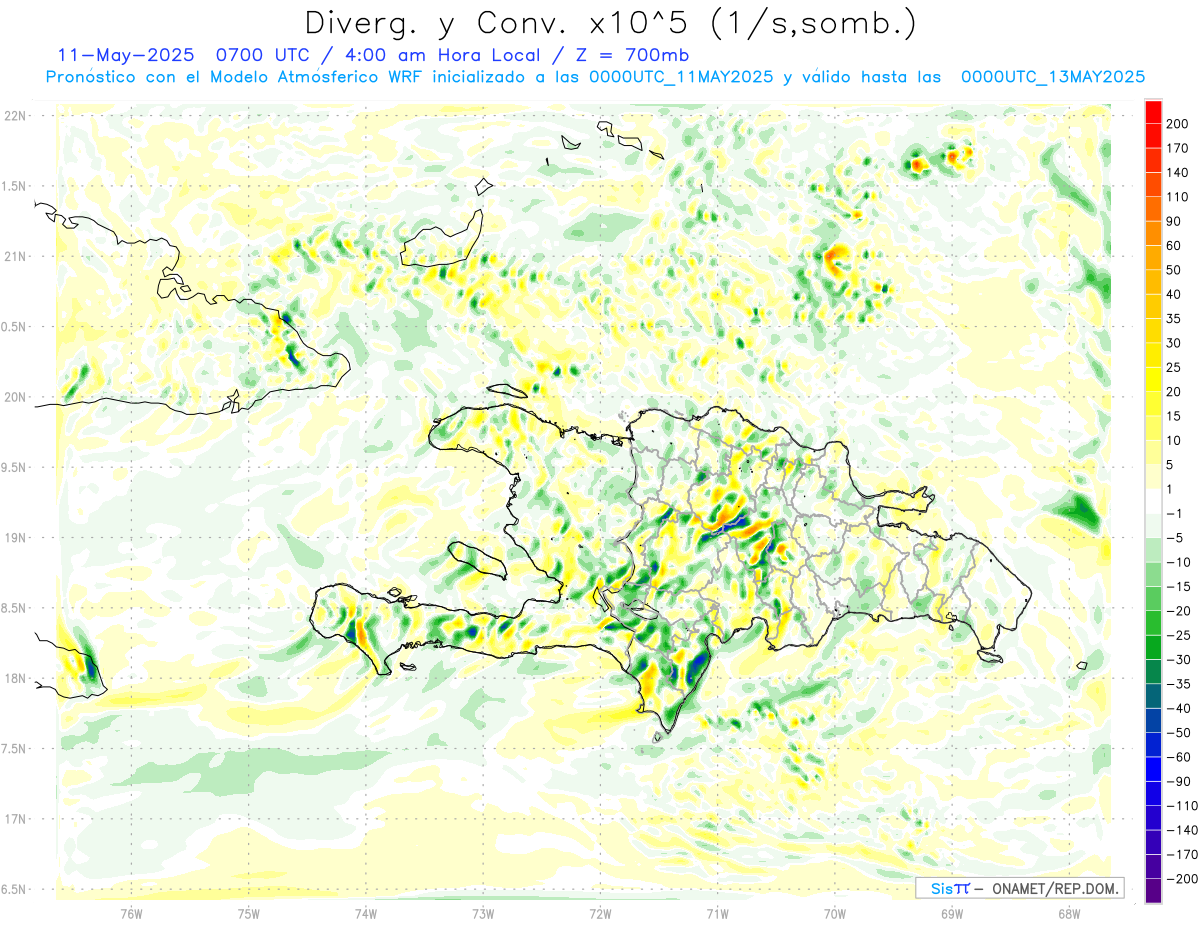The image size is (1200, 927).
Task: Click the latitude label '7.5N'
Action: click(x=15, y=749)
